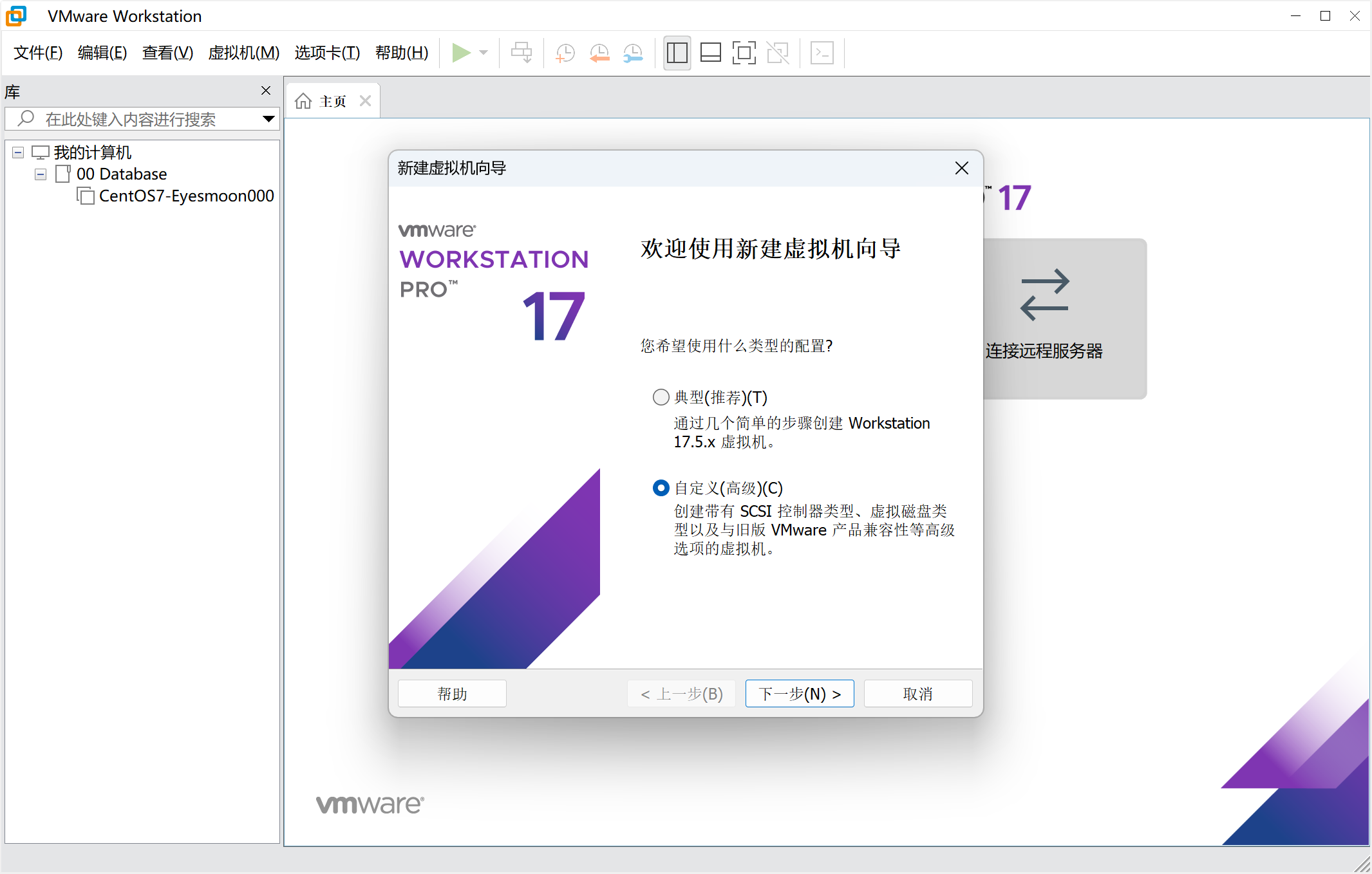Click the VMware Workstation app logo icon

(x=16, y=16)
